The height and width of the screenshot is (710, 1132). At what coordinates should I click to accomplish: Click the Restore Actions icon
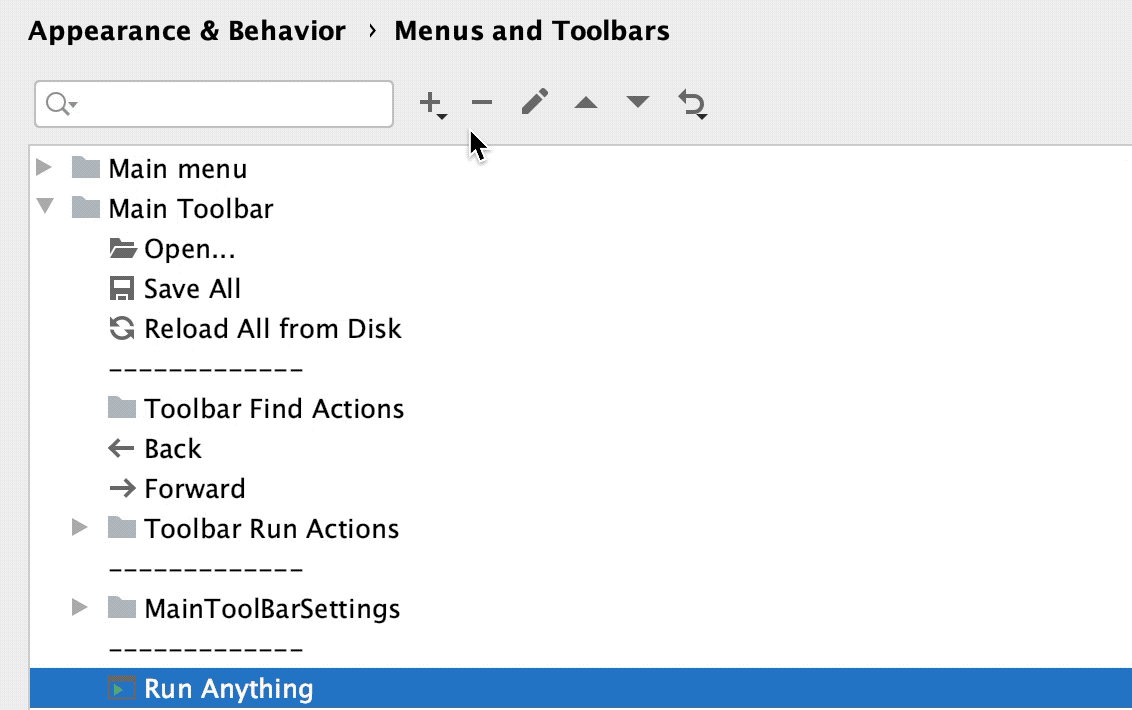point(692,102)
